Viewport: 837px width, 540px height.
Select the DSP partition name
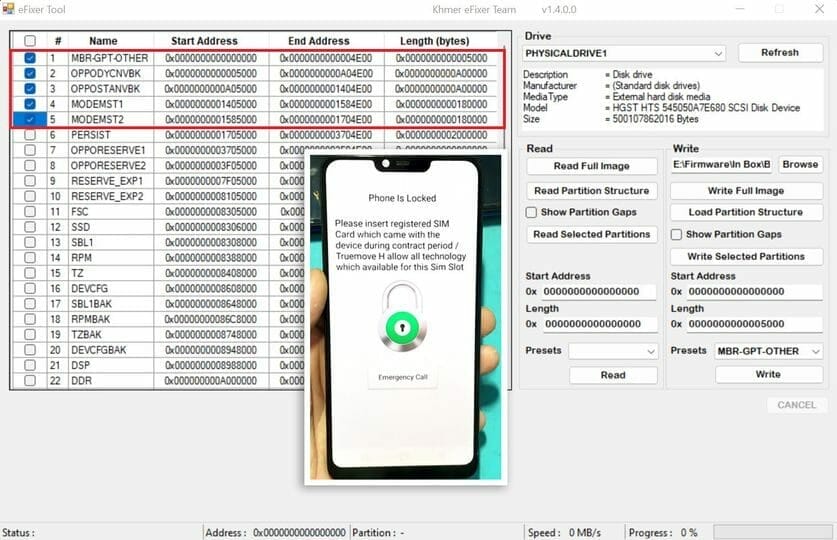click(81, 366)
